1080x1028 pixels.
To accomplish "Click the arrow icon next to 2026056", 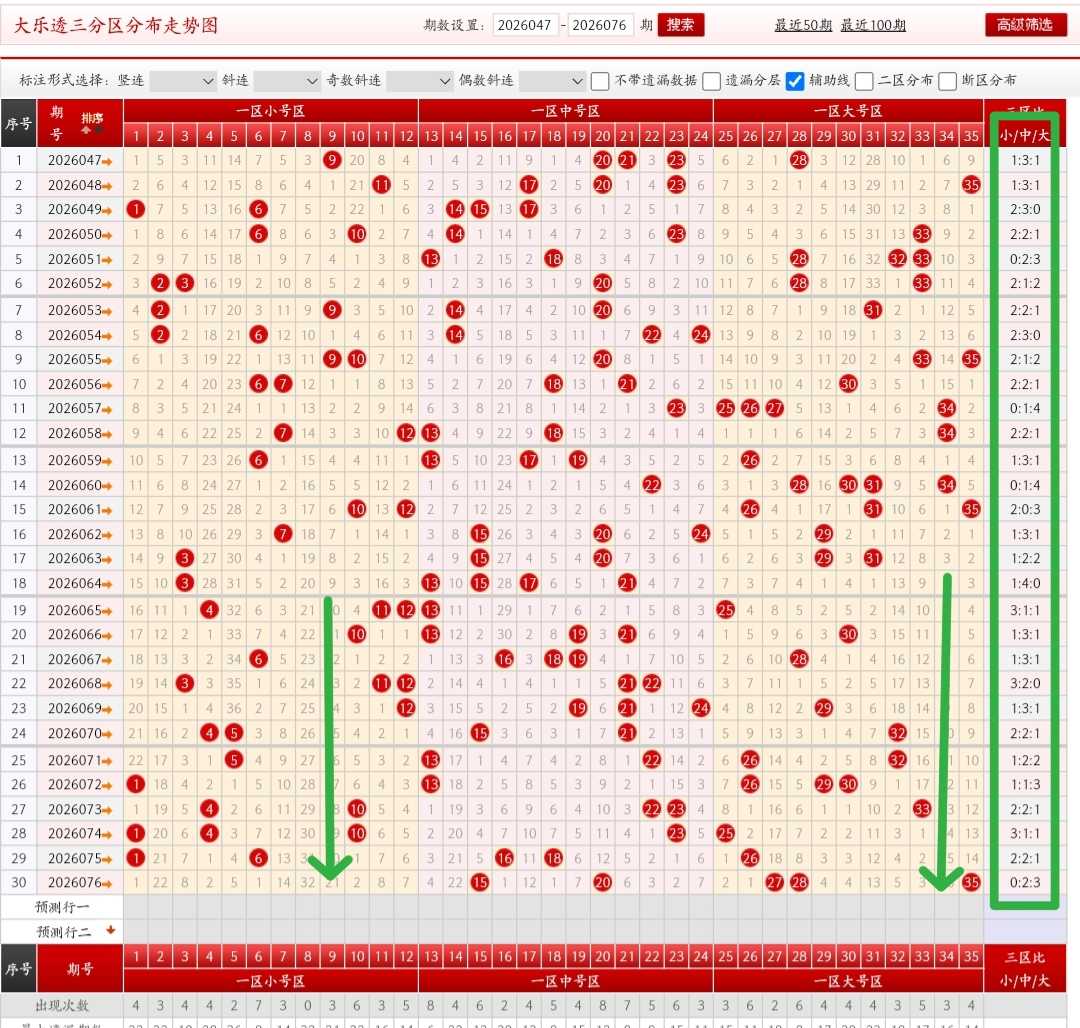I will tap(107, 385).
